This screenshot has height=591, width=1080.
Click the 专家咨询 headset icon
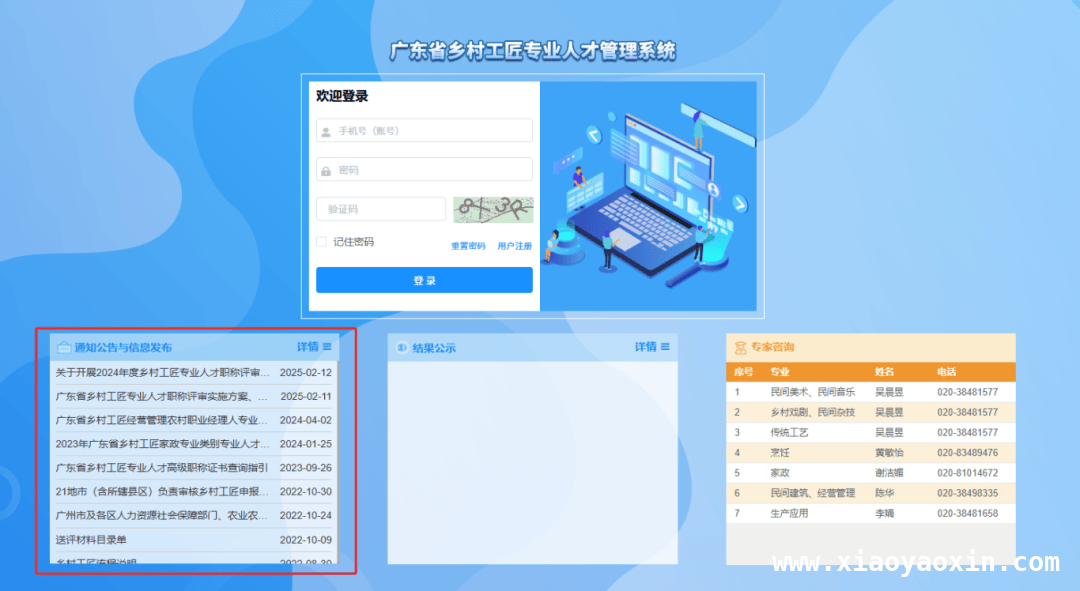click(740, 347)
